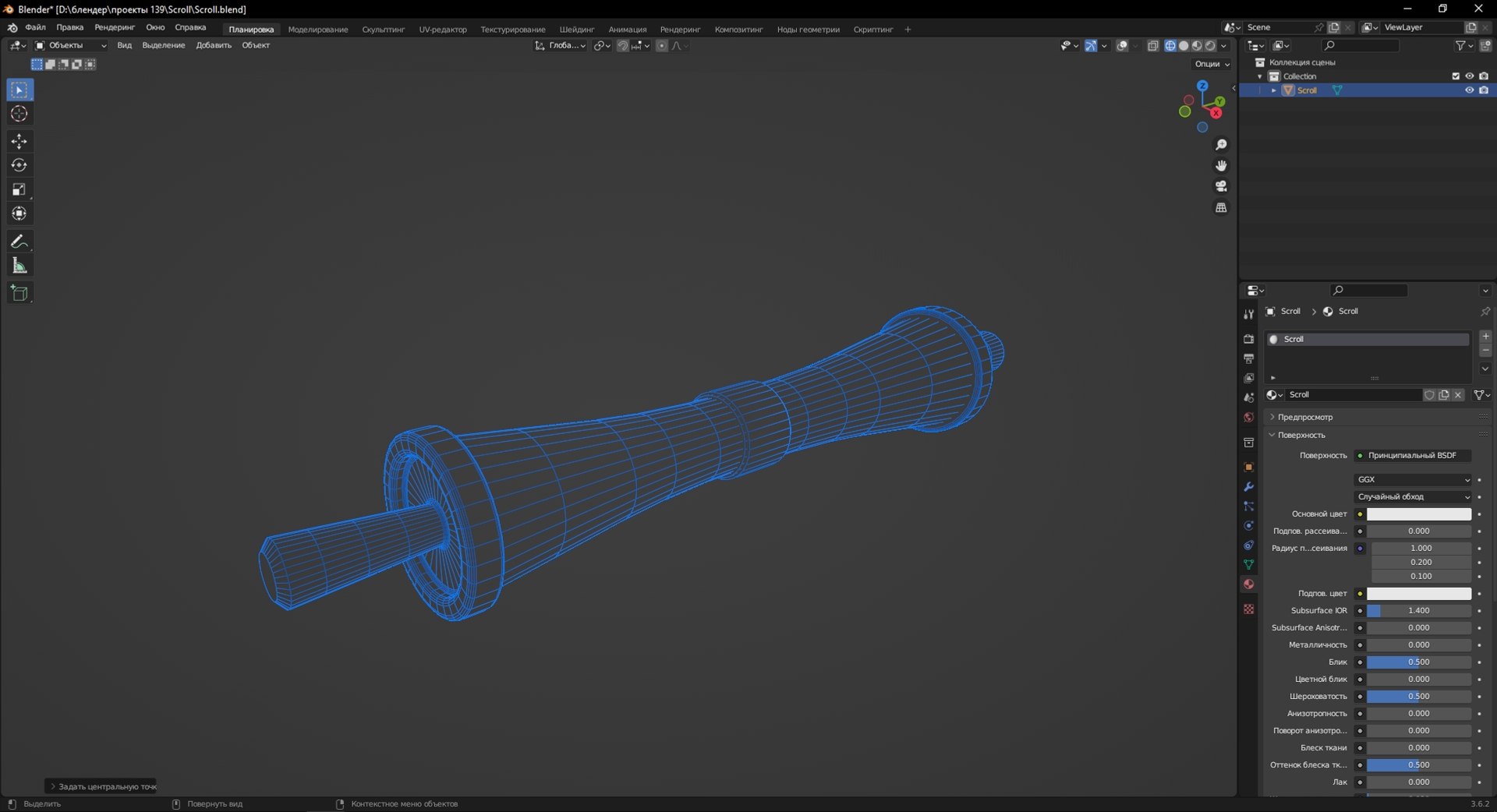The image size is (1497, 812).
Task: Switch to the Моделирование workspace tab
Action: [318, 30]
